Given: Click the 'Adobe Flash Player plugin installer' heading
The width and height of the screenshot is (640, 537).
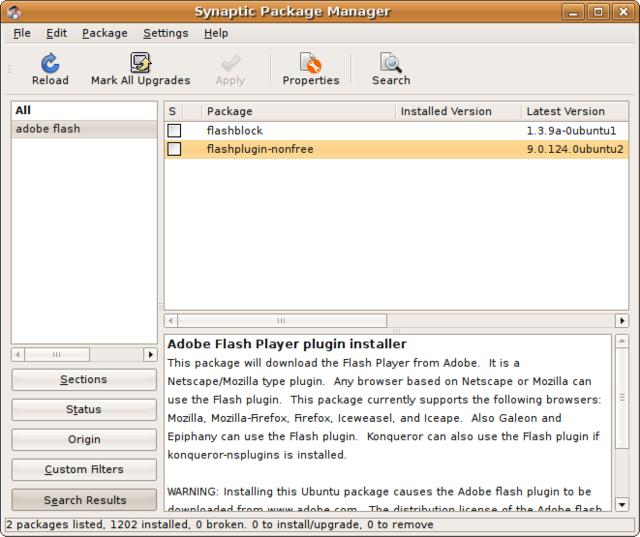Looking at the screenshot, I should tap(287, 344).
